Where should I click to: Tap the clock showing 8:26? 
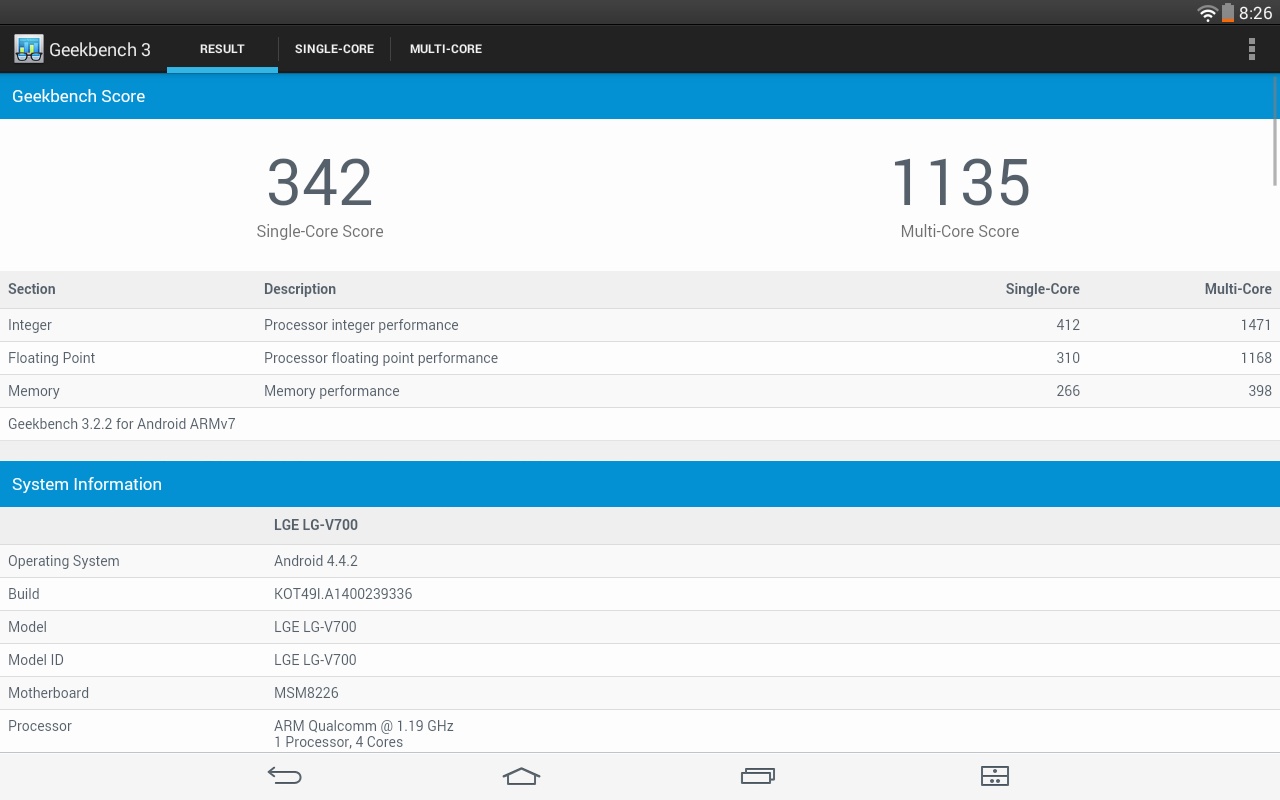[1255, 13]
